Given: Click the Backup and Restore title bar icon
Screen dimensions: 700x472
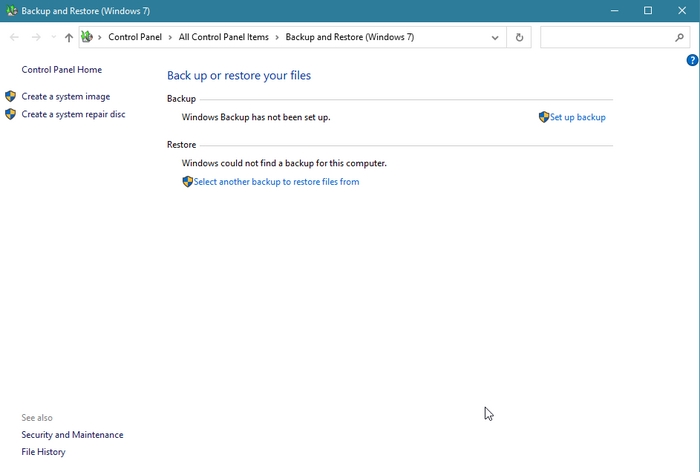Looking at the screenshot, I should pos(11,10).
